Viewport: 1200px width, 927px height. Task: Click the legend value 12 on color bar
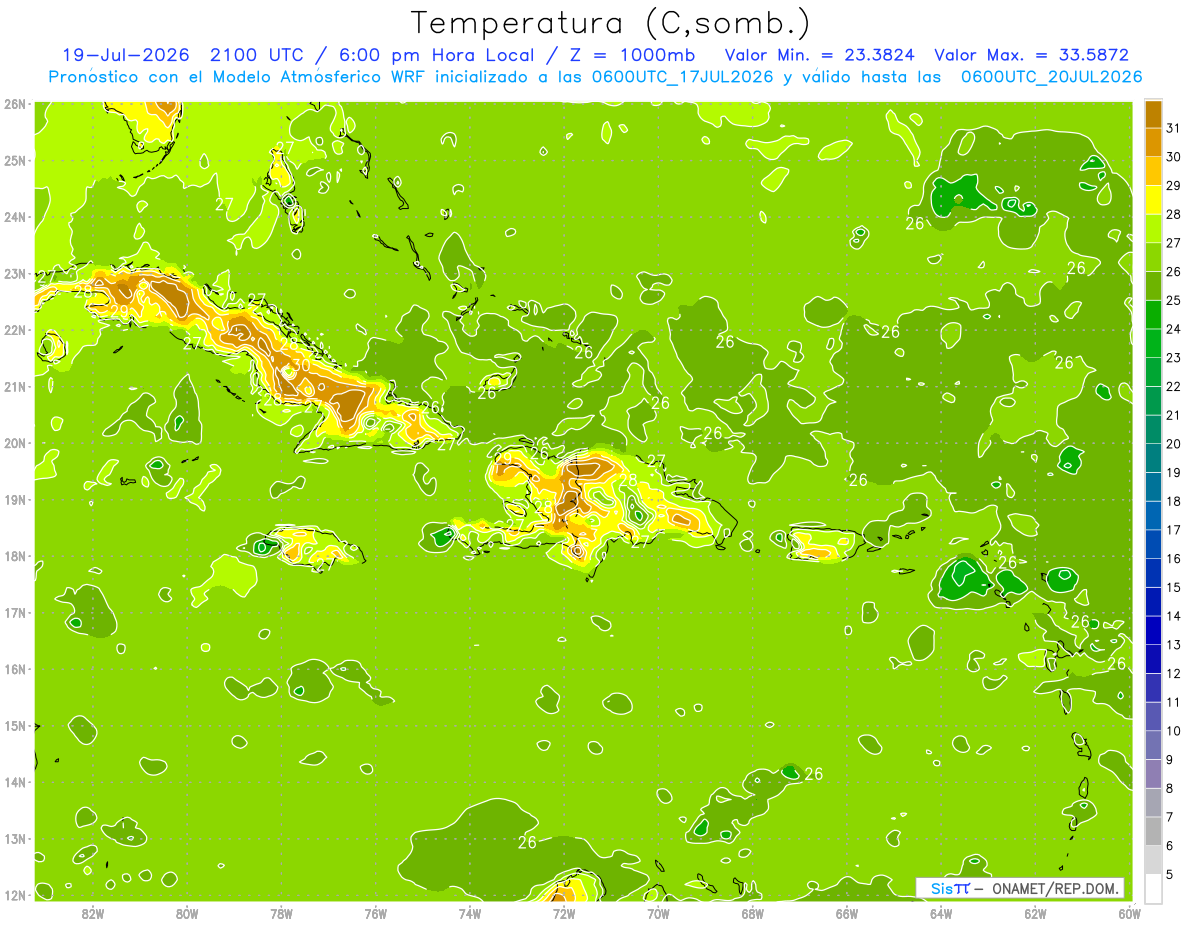(x=1174, y=673)
